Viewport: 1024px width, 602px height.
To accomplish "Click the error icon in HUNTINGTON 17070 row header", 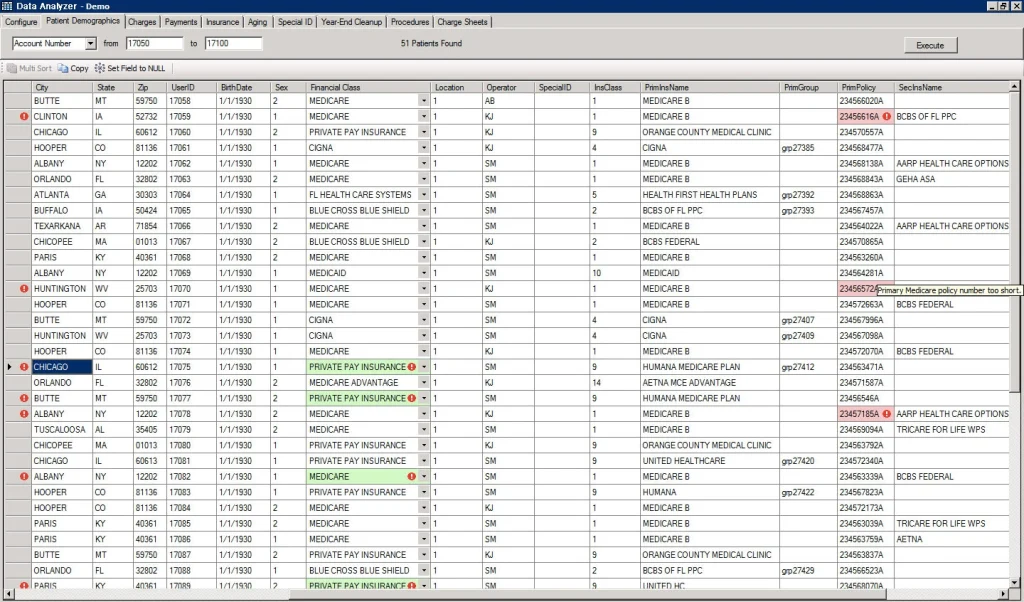I will point(24,289).
